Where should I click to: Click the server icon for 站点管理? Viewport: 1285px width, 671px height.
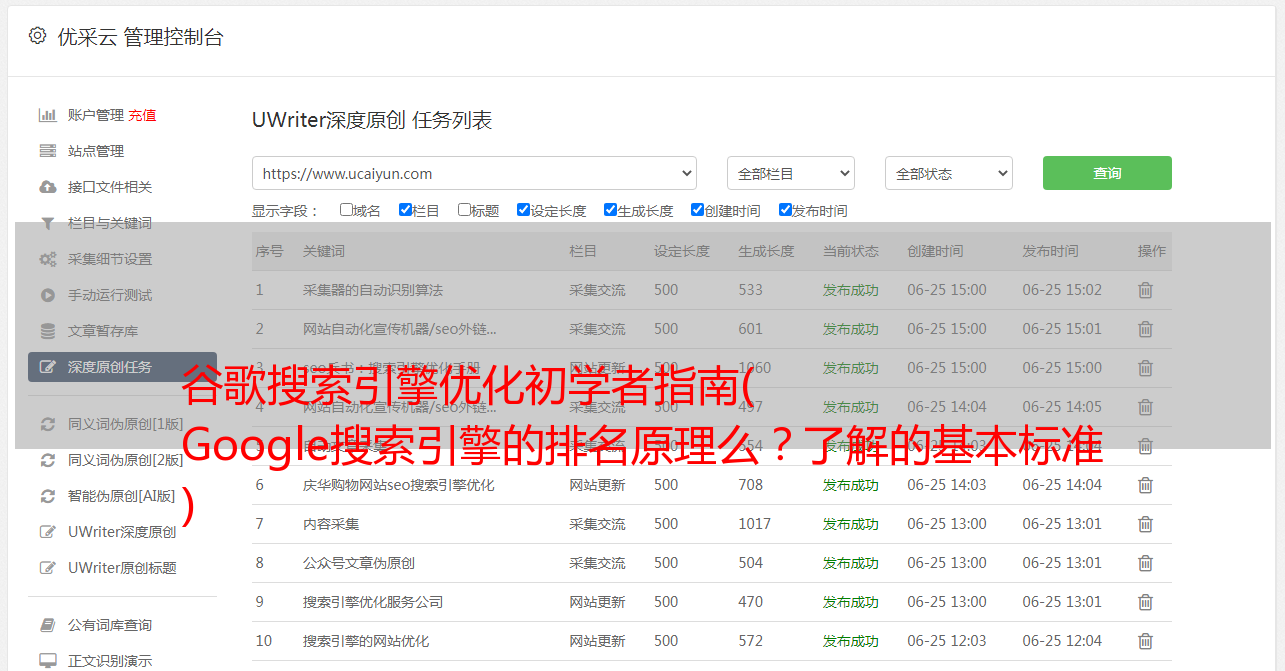[x=47, y=151]
